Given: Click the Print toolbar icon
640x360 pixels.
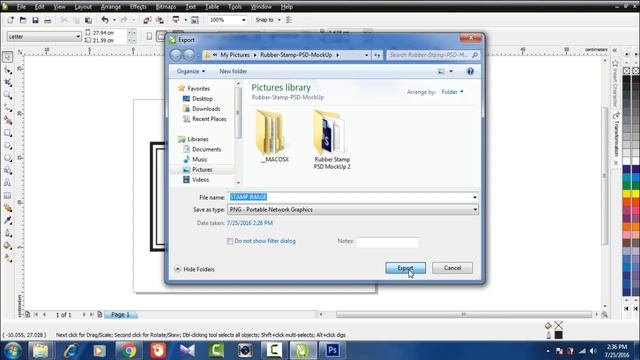Looking at the screenshot, I should coord(47,20).
